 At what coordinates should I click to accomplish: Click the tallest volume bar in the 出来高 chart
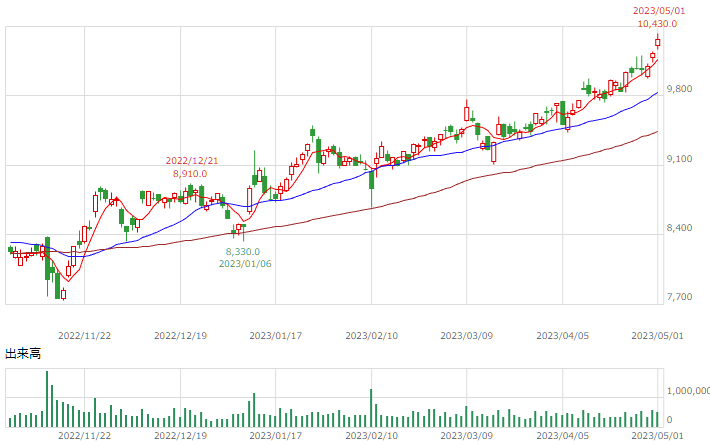(47, 399)
